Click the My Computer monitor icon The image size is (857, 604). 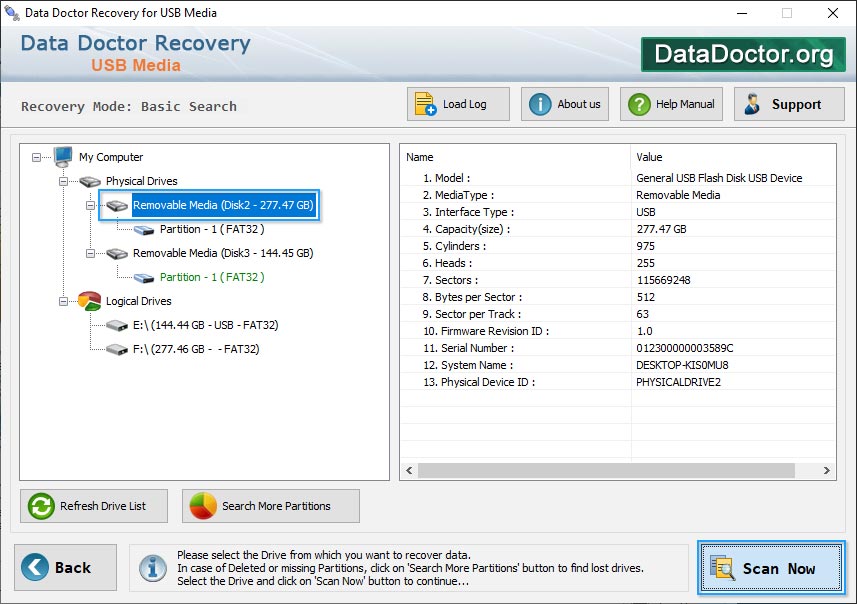coord(63,157)
